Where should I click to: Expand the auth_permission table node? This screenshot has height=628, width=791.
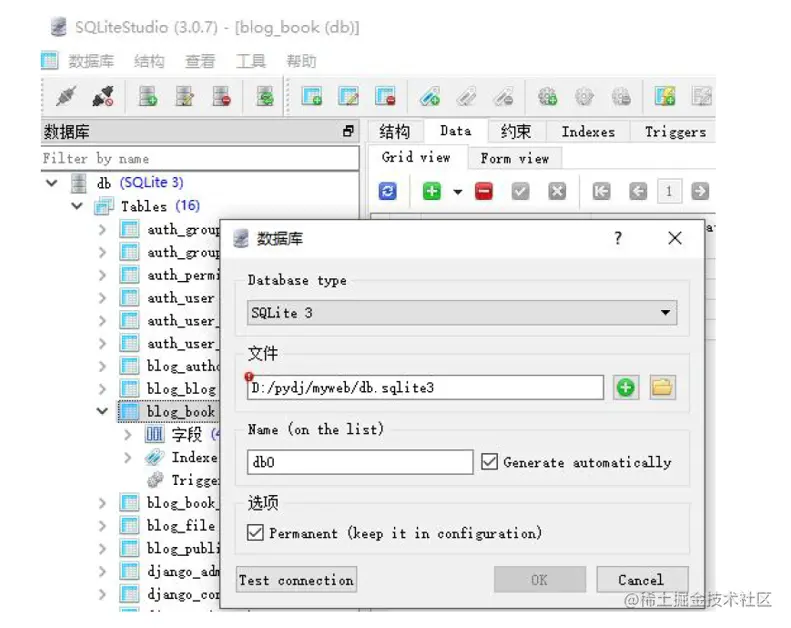(102, 275)
